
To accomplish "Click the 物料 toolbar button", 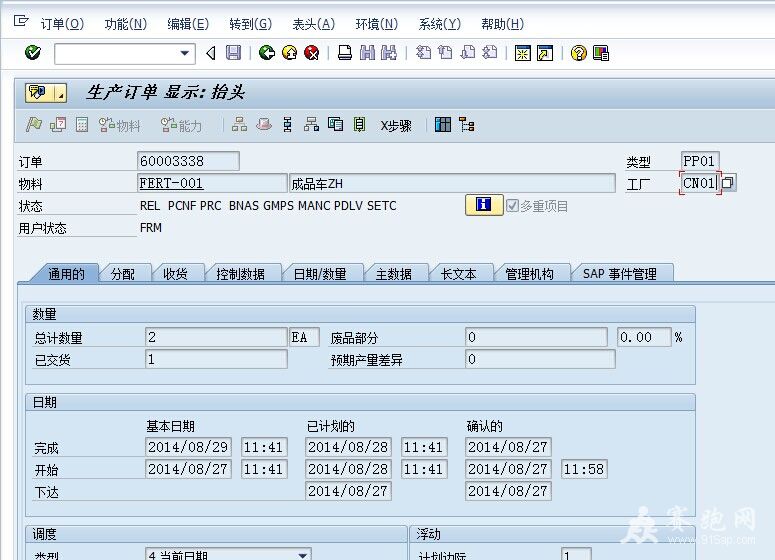I will pos(120,125).
